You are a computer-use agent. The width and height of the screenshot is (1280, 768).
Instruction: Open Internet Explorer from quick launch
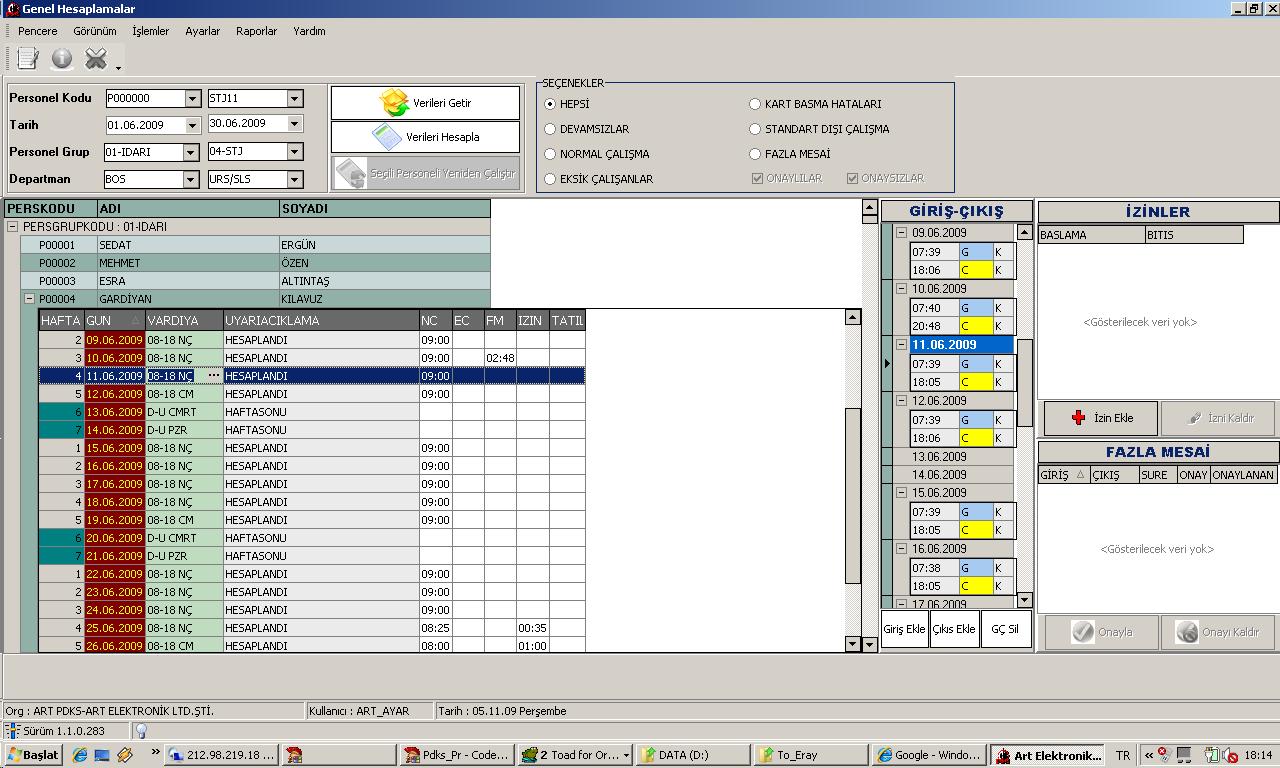pos(79,755)
